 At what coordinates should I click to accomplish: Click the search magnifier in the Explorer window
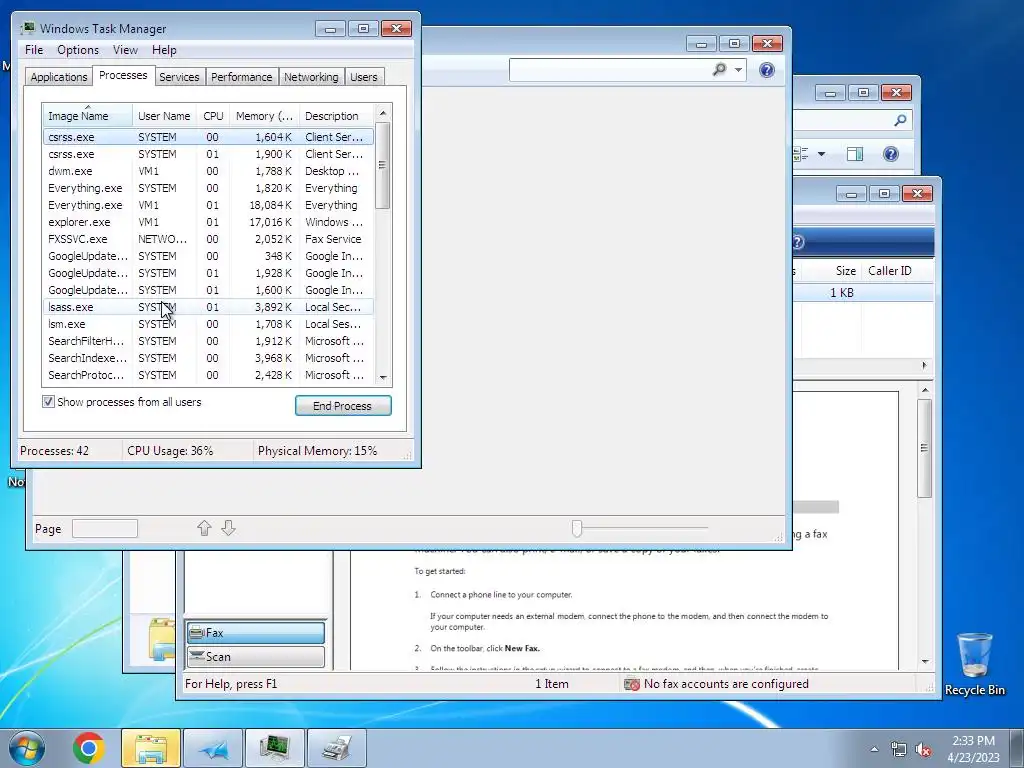click(x=900, y=120)
